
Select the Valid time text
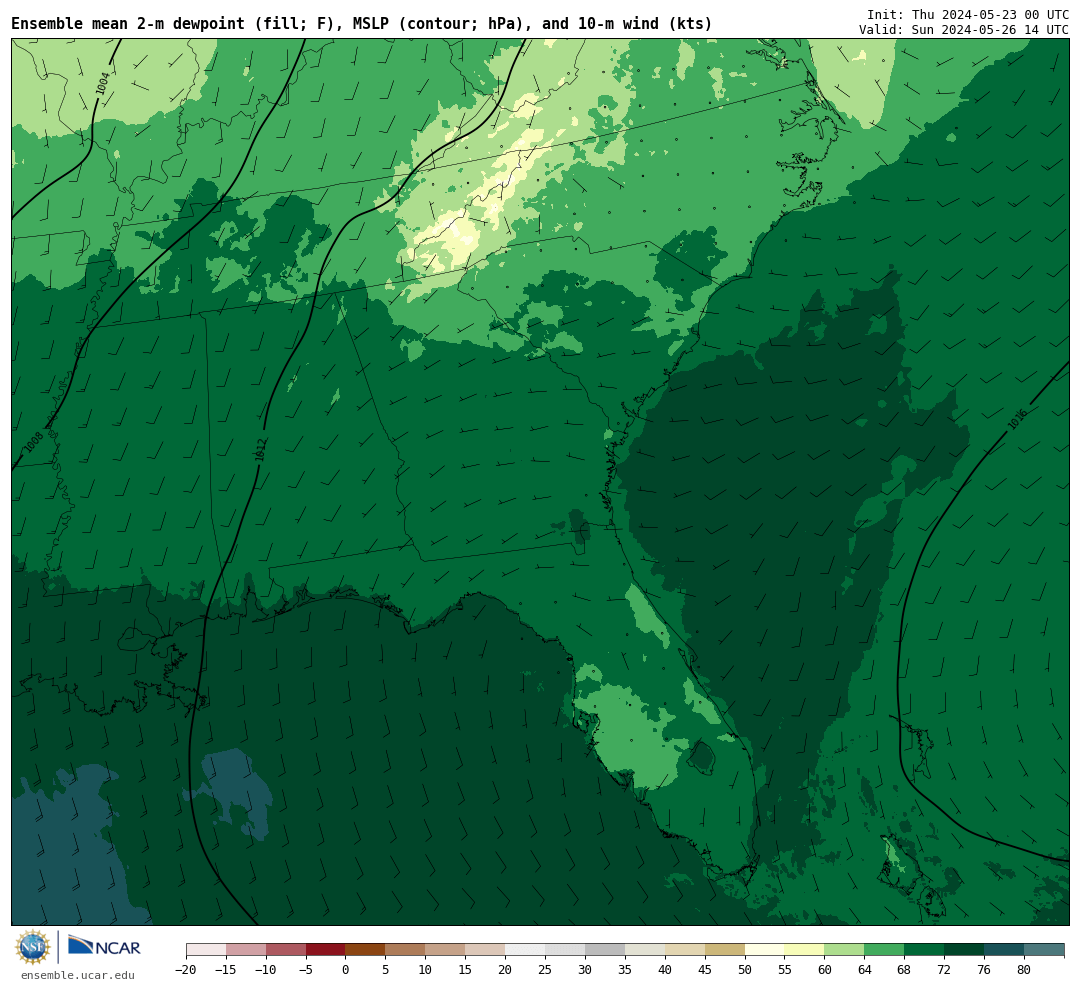coord(964,30)
